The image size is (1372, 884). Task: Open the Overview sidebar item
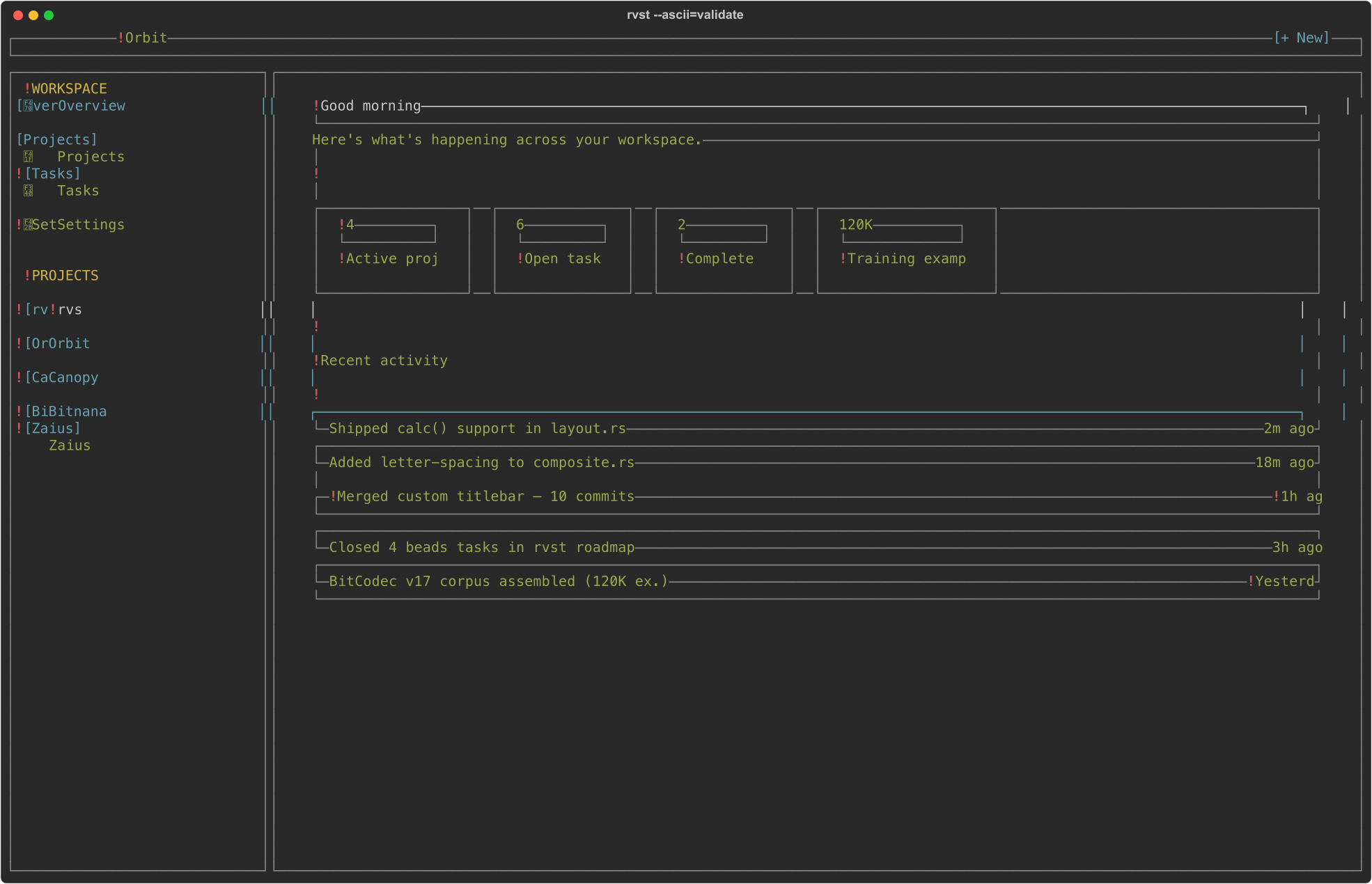[x=71, y=106]
